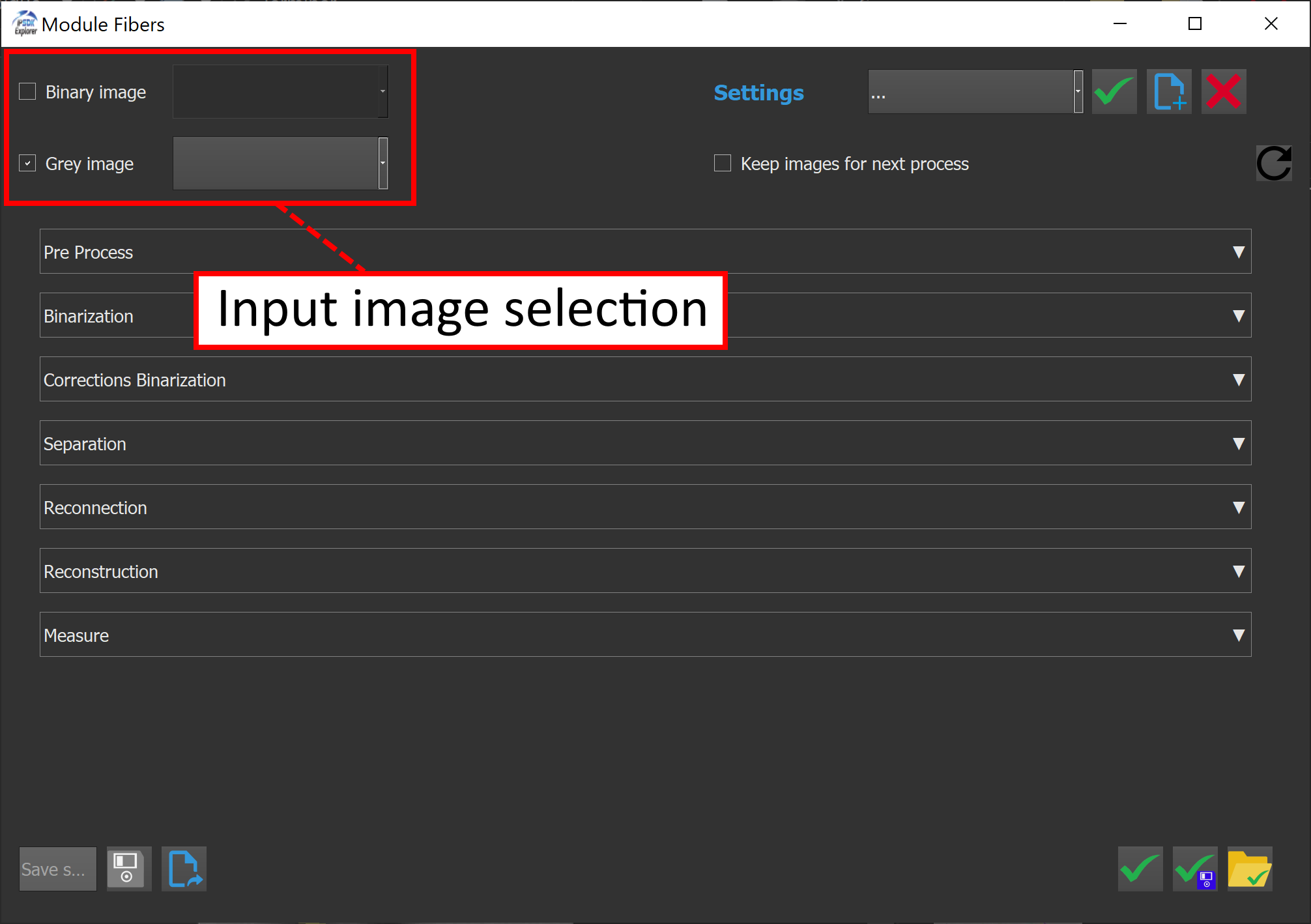Image resolution: width=1311 pixels, height=924 pixels.
Task: Open the batch folder with checkmark icon
Action: point(1250,869)
